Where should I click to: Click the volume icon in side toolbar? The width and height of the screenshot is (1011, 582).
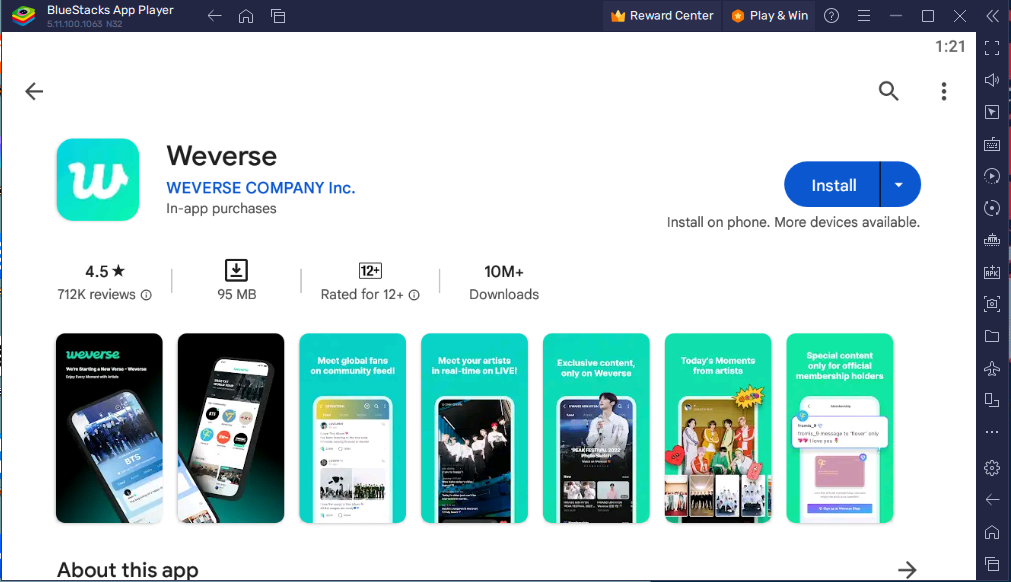[x=992, y=80]
